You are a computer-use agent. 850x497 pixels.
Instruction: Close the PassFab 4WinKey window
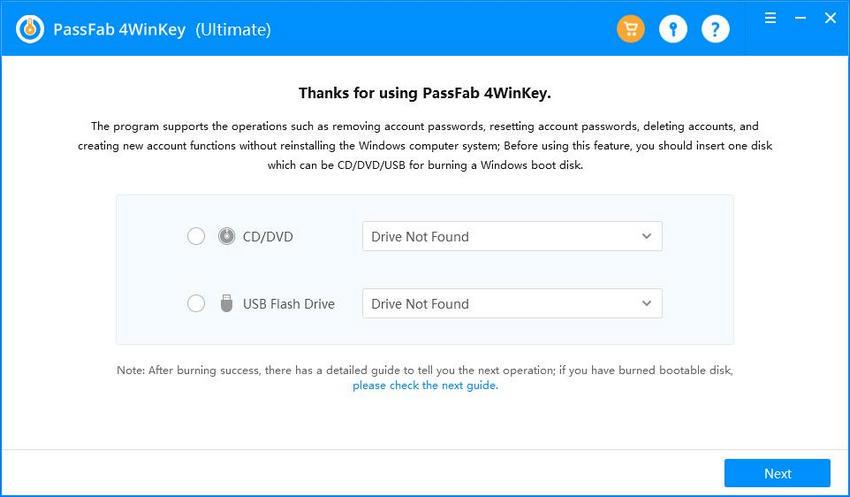click(x=828, y=18)
